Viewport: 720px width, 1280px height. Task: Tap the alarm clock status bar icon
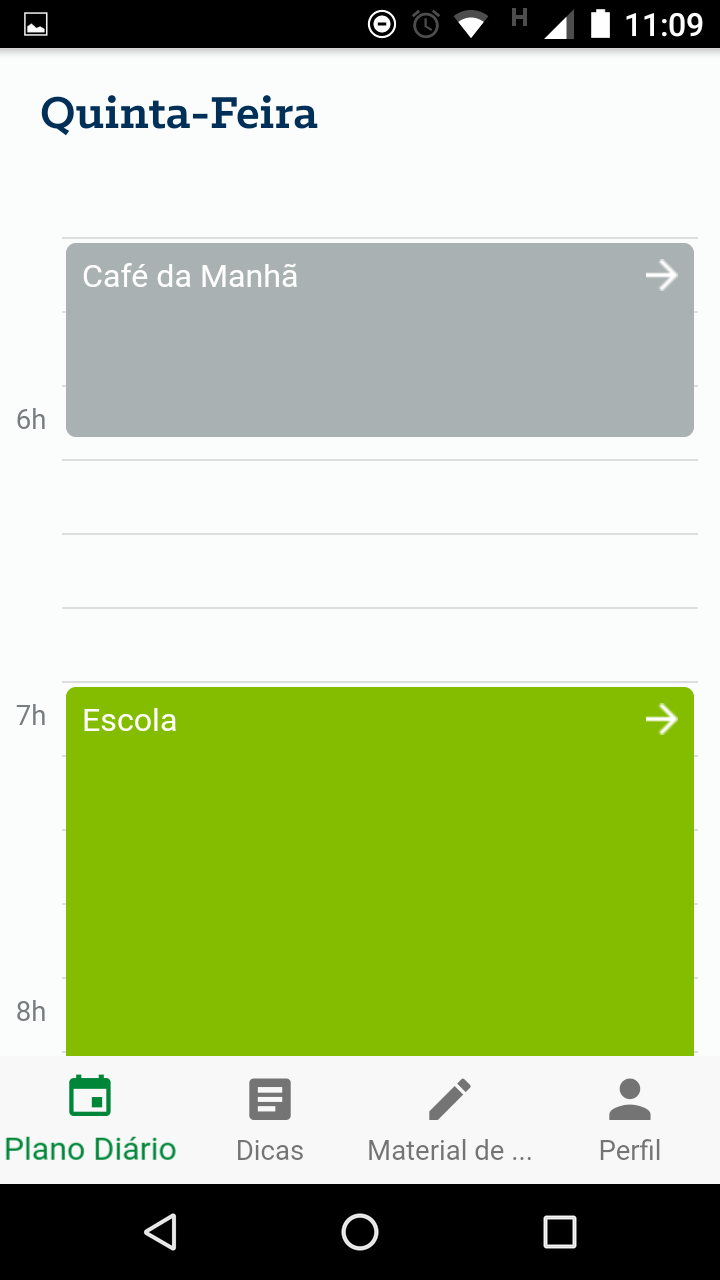tap(426, 24)
